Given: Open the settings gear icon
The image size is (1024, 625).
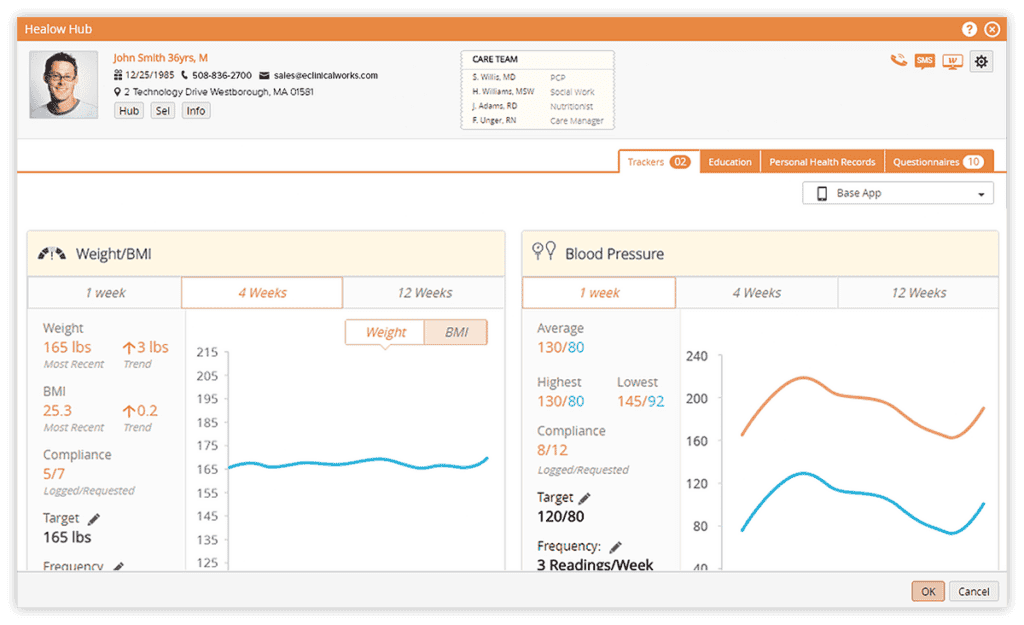Looking at the screenshot, I should tap(981, 61).
